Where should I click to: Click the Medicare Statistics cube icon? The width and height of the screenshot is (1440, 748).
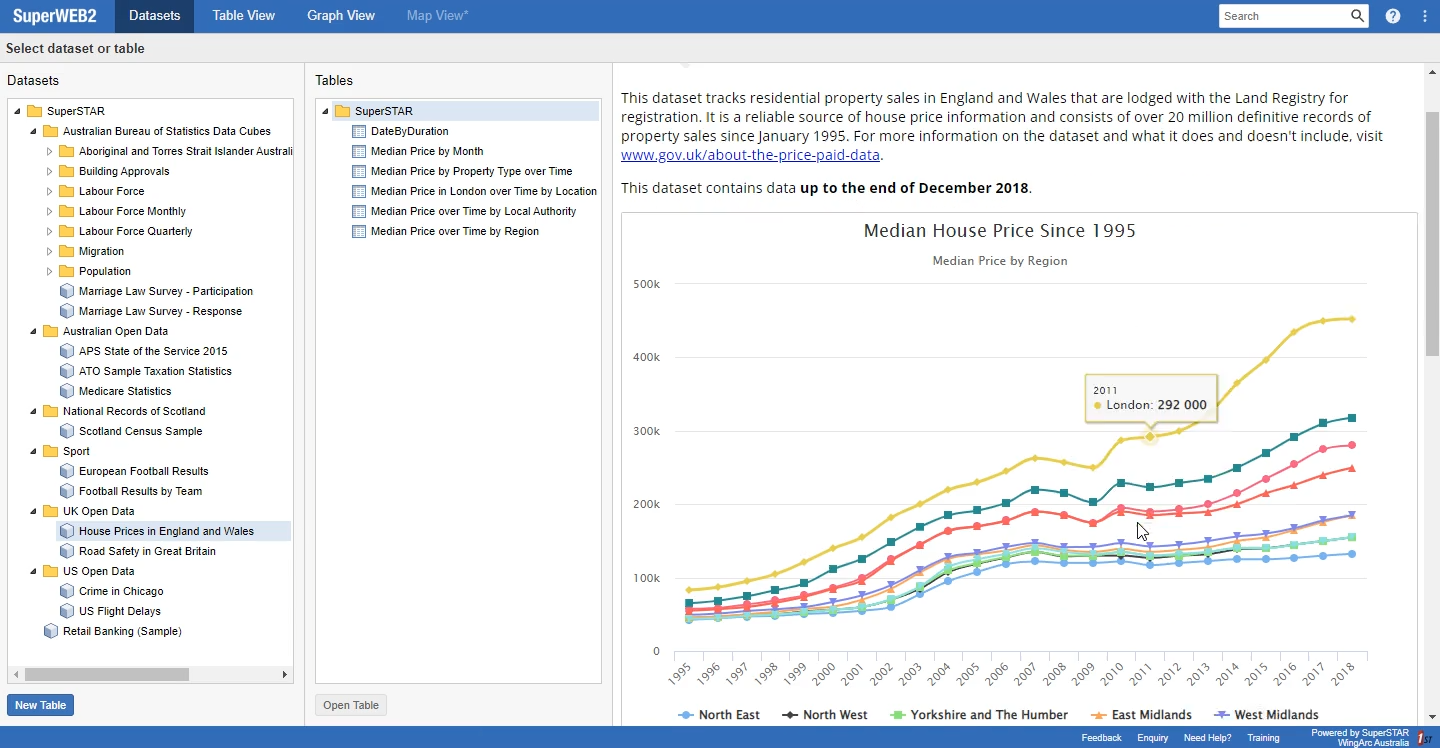[x=67, y=391]
